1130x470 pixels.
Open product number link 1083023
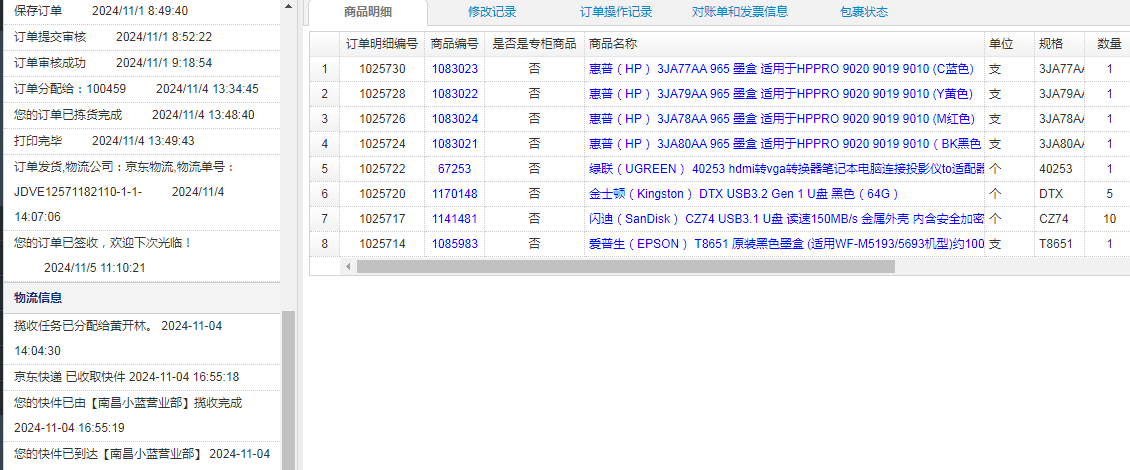455,69
